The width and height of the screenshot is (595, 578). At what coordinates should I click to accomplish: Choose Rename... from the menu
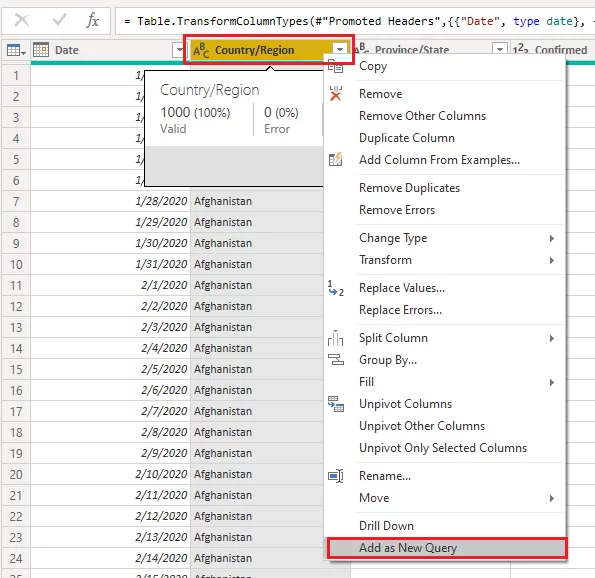[x=445, y=476]
